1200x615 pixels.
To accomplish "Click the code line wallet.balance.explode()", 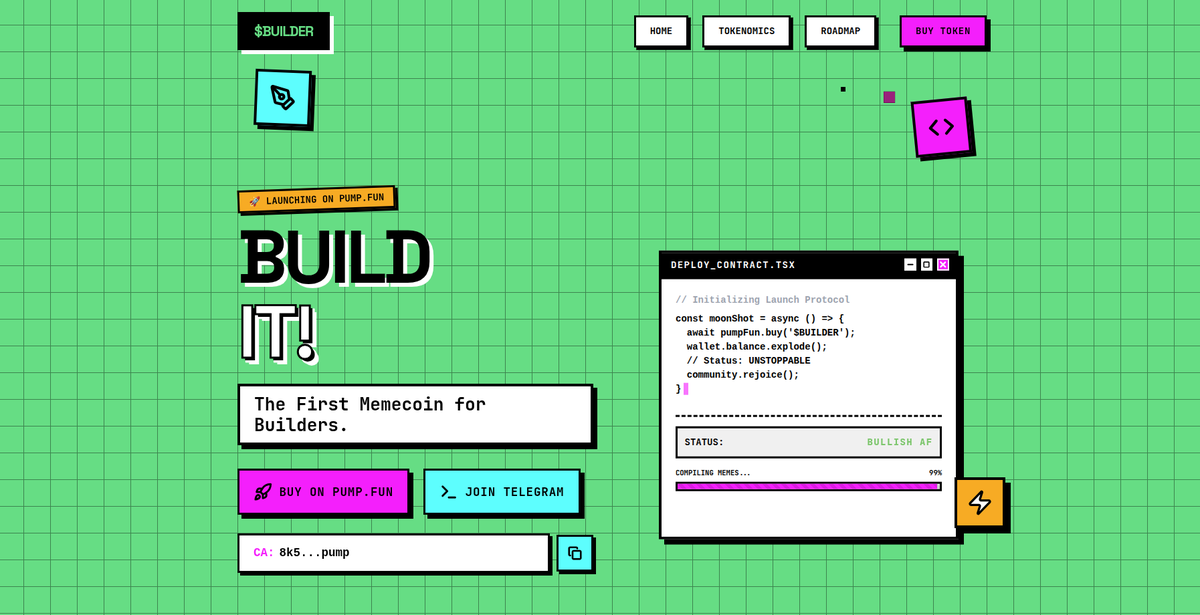I will click(757, 347).
